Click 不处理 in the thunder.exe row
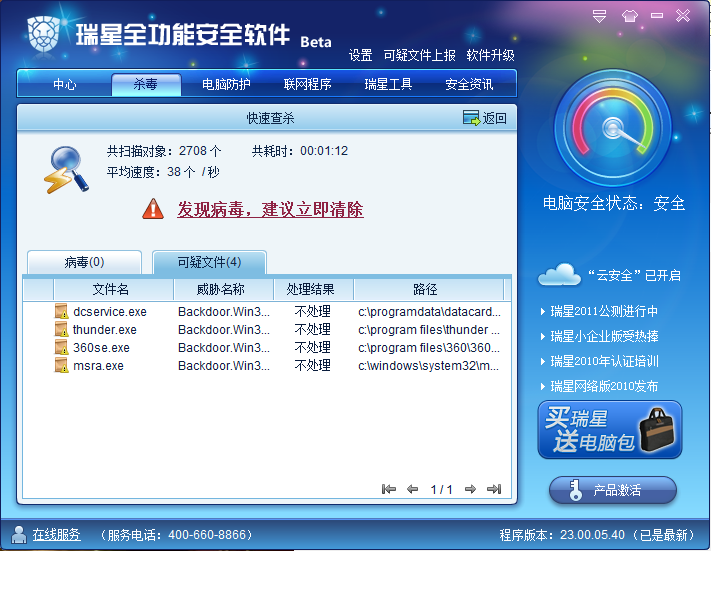The image size is (711, 600). [x=313, y=330]
